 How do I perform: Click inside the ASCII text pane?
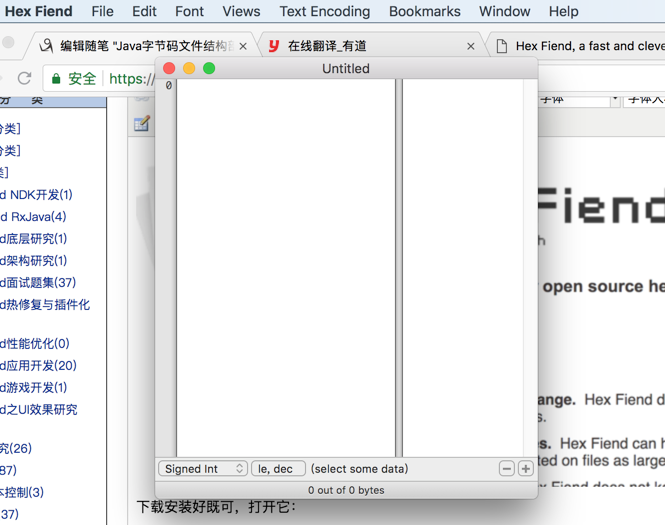463,267
